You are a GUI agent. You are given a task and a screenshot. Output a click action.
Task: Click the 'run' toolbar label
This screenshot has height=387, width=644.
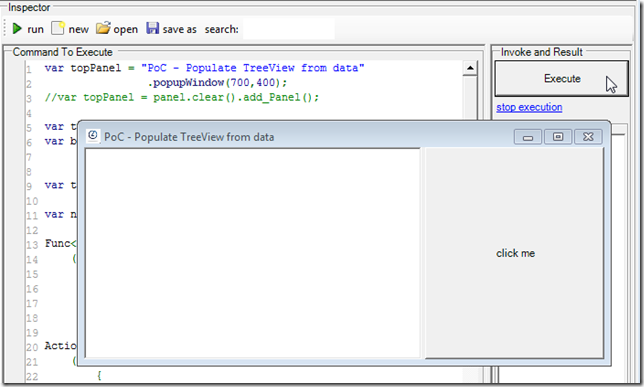coord(35,30)
